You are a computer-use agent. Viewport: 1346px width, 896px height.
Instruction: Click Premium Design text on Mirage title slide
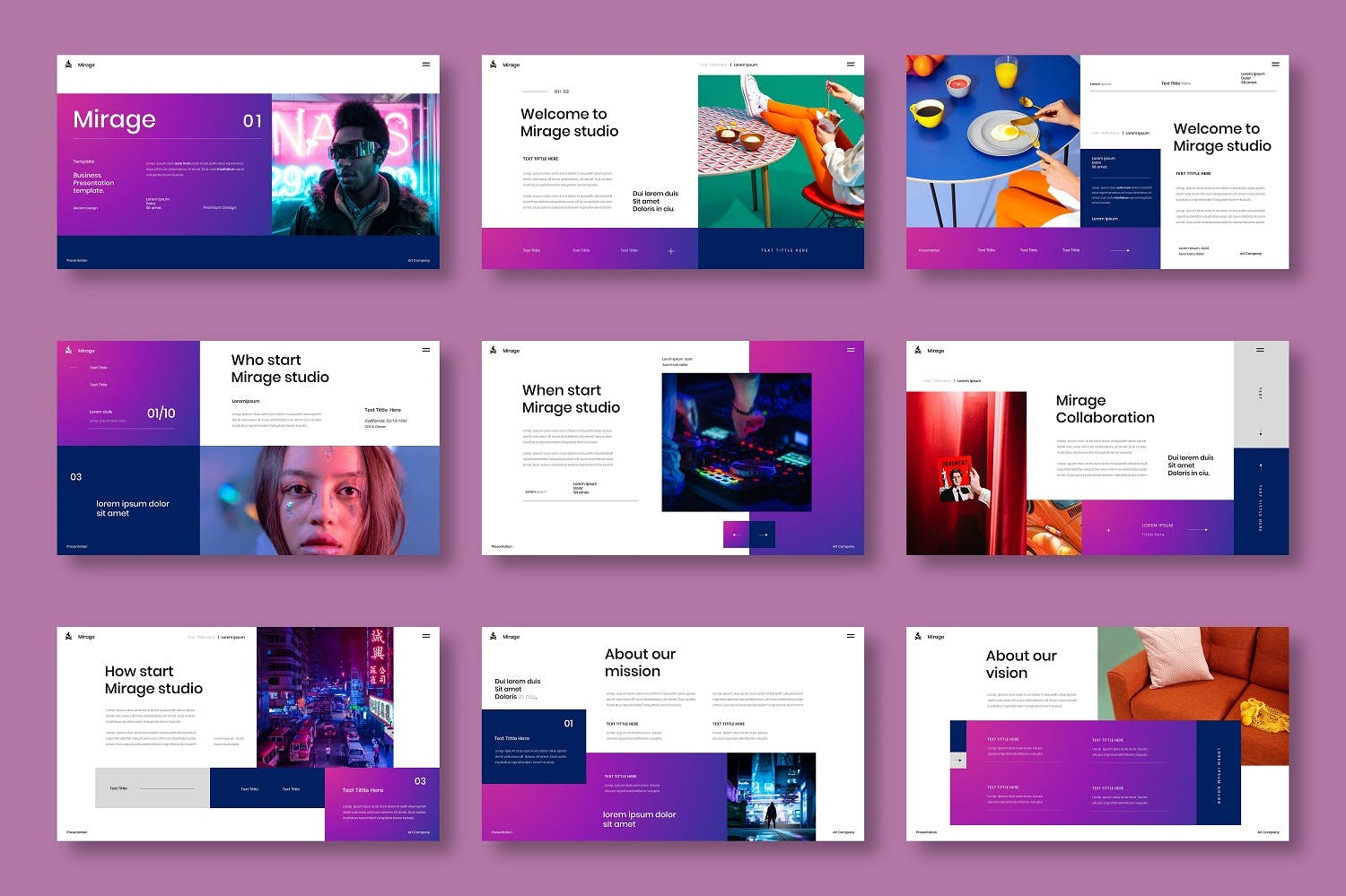click(219, 207)
